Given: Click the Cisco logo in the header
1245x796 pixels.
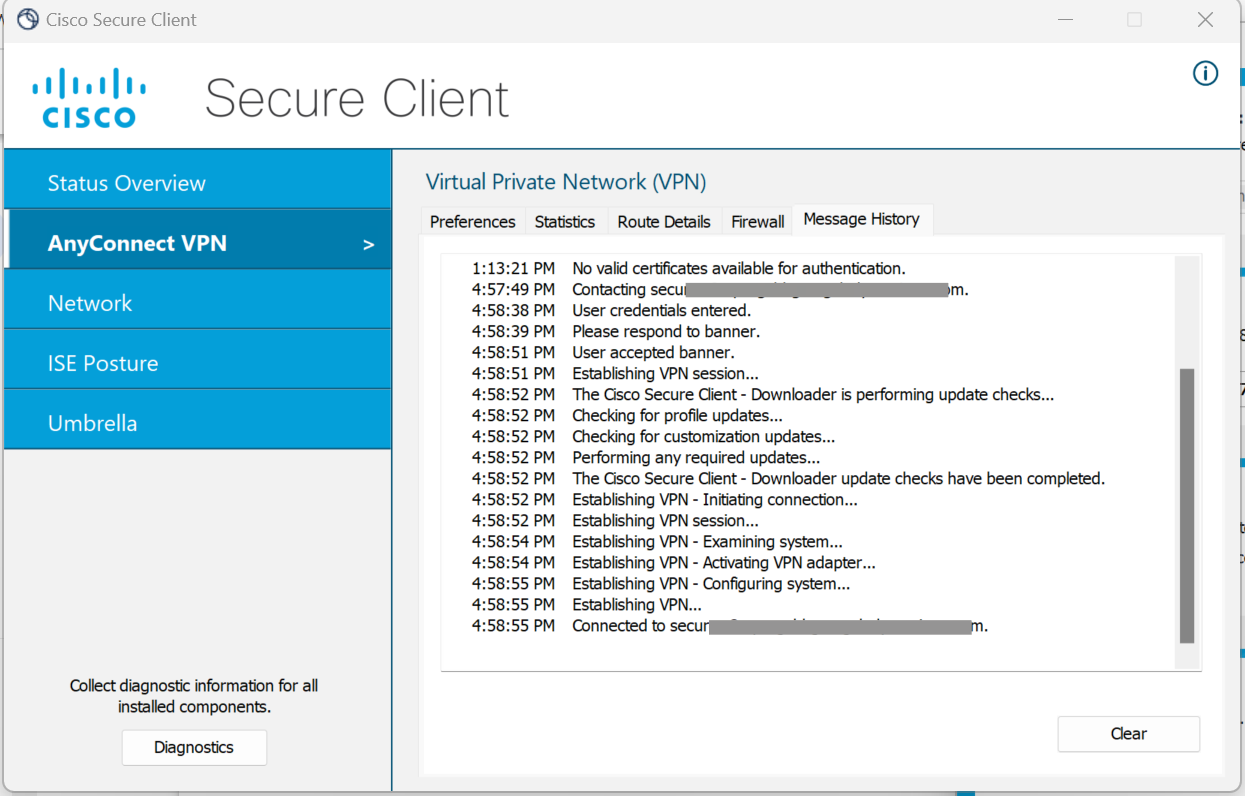Looking at the screenshot, I should coord(89,98).
